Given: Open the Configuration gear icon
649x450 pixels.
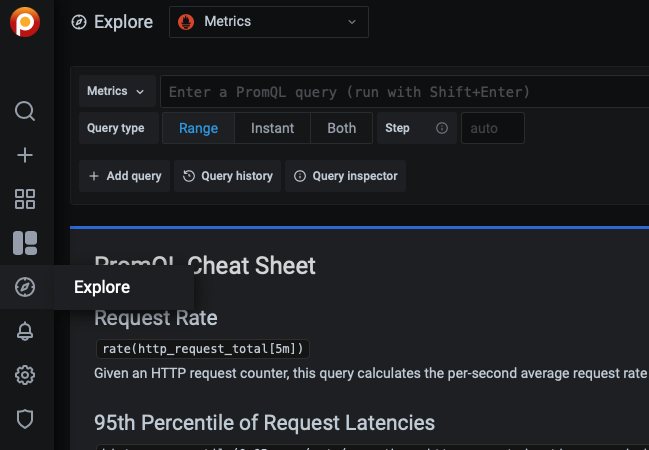Looking at the screenshot, I should pyautogui.click(x=26, y=375).
